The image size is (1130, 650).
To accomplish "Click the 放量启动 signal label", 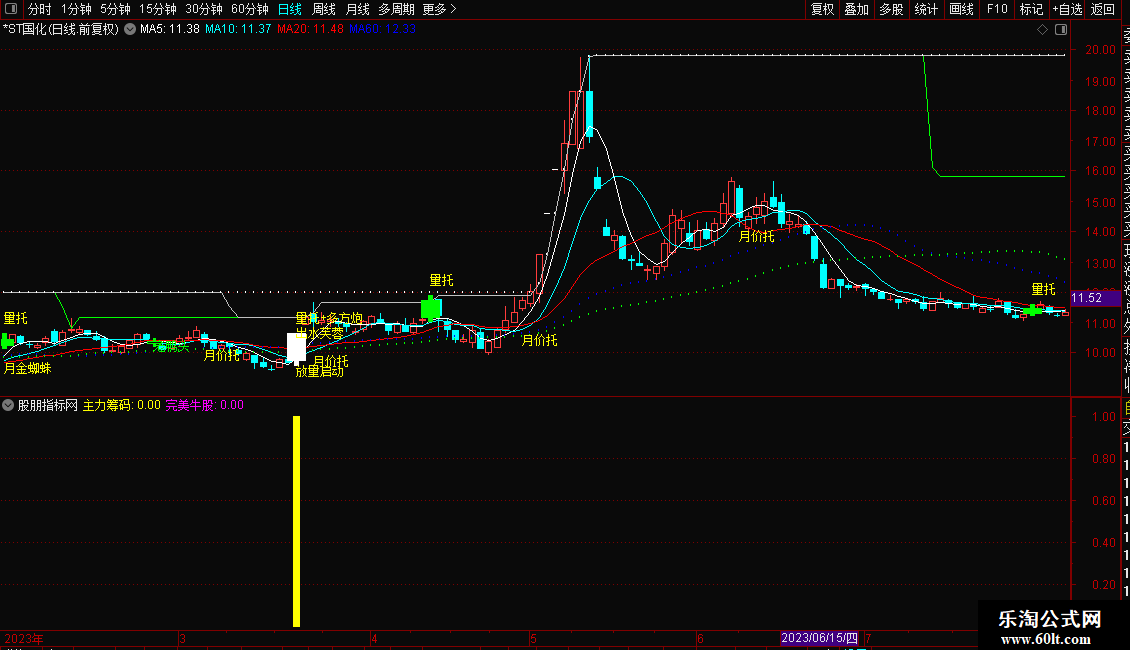I will (320, 372).
